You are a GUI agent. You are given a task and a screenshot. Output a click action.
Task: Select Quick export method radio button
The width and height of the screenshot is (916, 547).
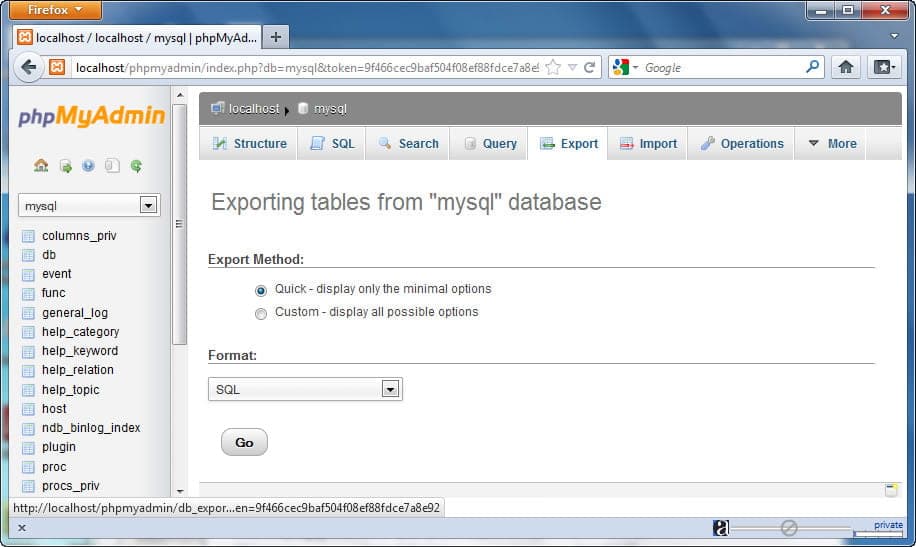(261, 290)
